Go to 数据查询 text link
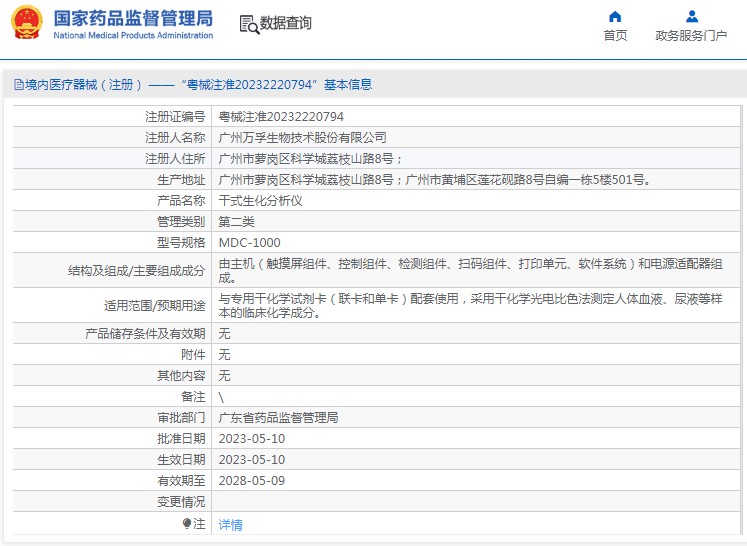Image resolution: width=747 pixels, height=546 pixels. click(x=286, y=24)
